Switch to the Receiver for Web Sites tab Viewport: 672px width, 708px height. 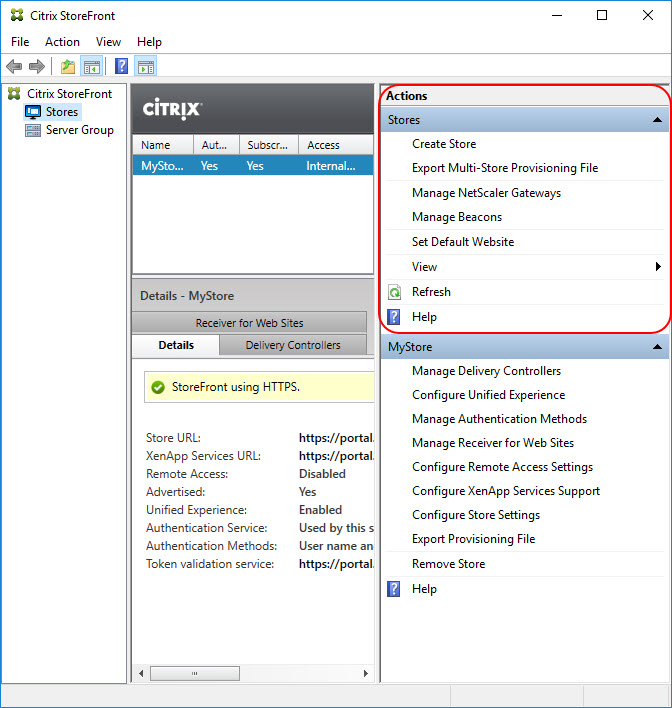(249, 323)
